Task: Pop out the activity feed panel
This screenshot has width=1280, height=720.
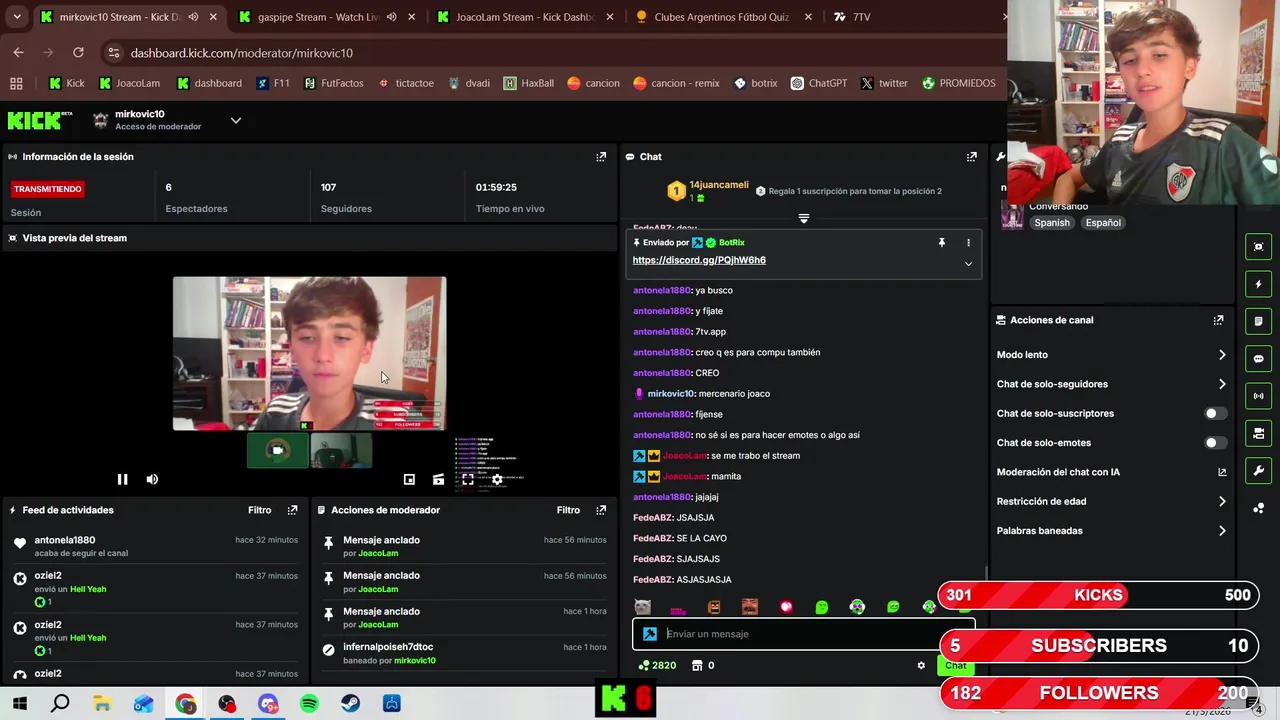Action: coord(292,510)
